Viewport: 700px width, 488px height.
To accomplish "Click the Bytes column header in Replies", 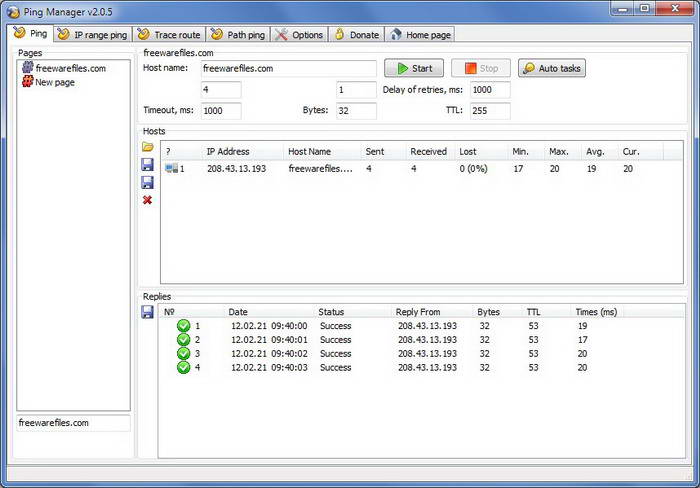I will (499, 312).
